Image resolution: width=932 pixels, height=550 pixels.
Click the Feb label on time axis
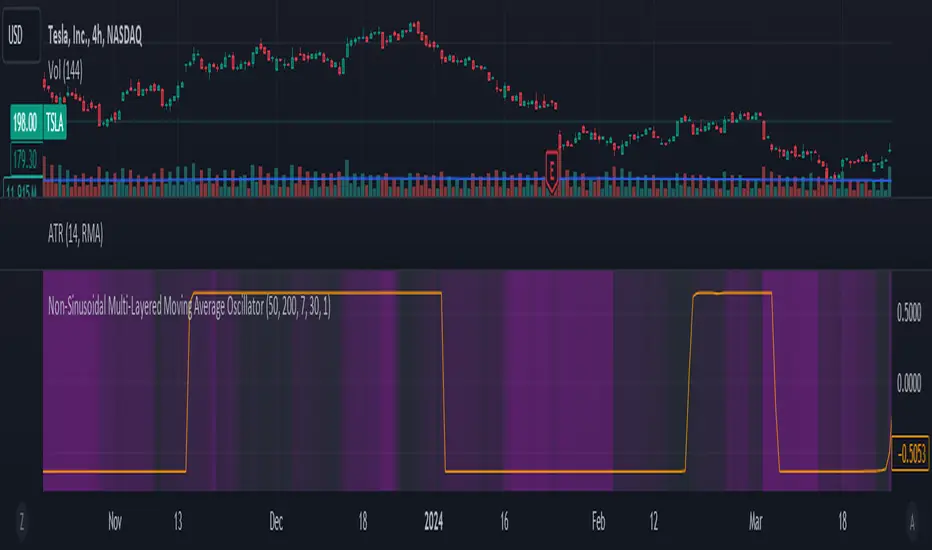point(598,521)
